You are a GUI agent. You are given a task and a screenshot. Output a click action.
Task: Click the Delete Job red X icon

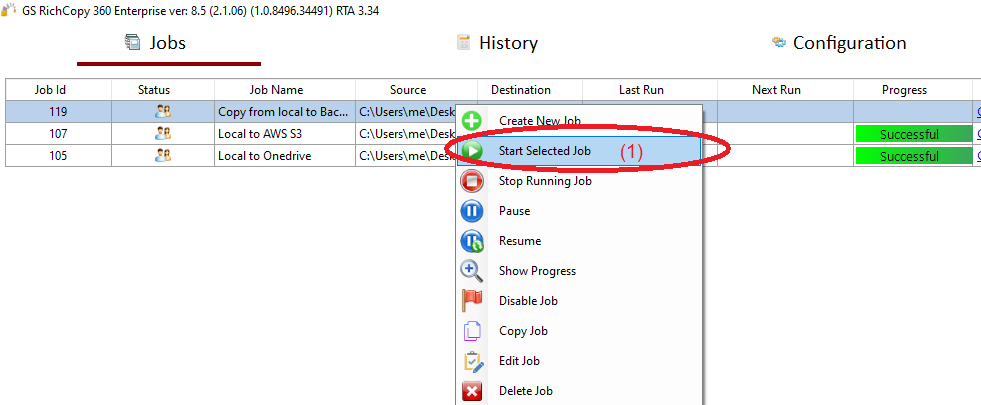(472, 391)
